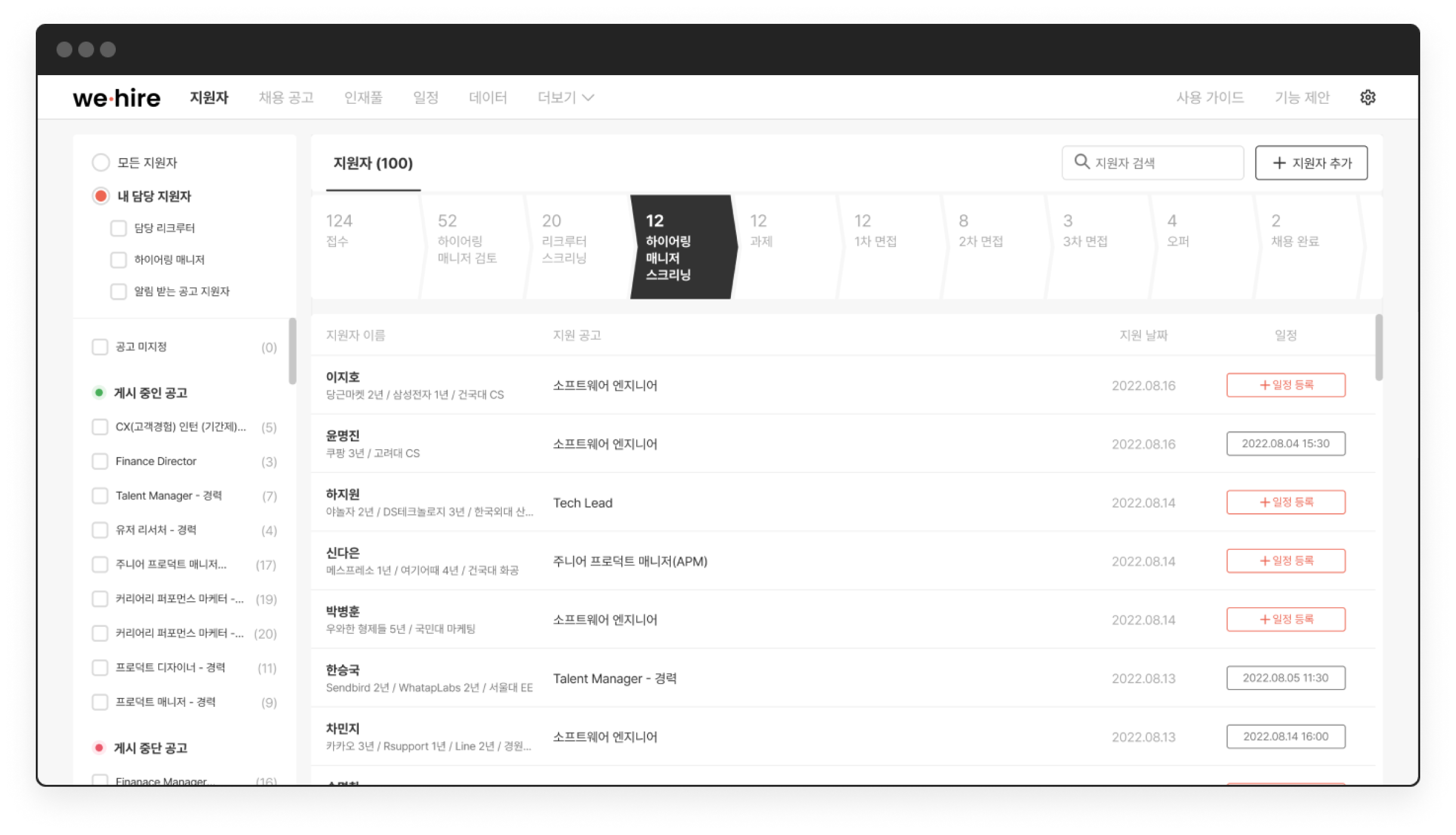
Task: Check the 담당 리크루터 checkbox
Action: pyautogui.click(x=118, y=228)
